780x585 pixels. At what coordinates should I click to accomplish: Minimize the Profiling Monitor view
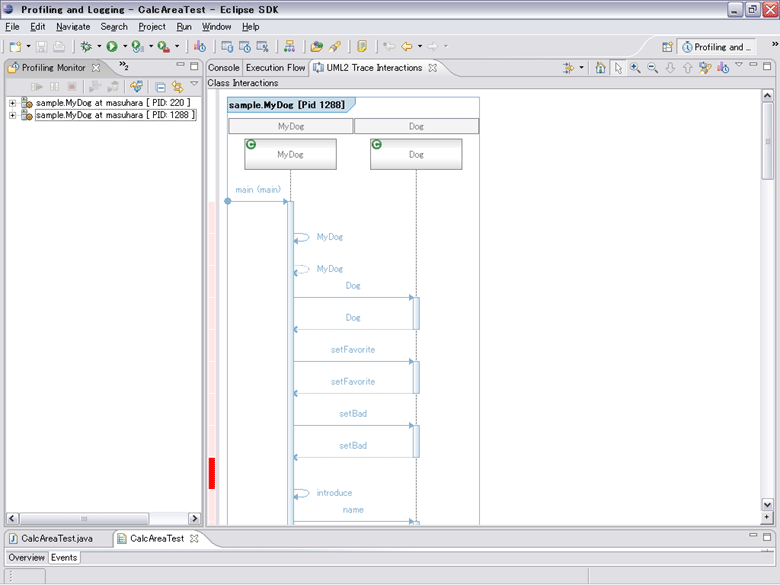pos(181,65)
